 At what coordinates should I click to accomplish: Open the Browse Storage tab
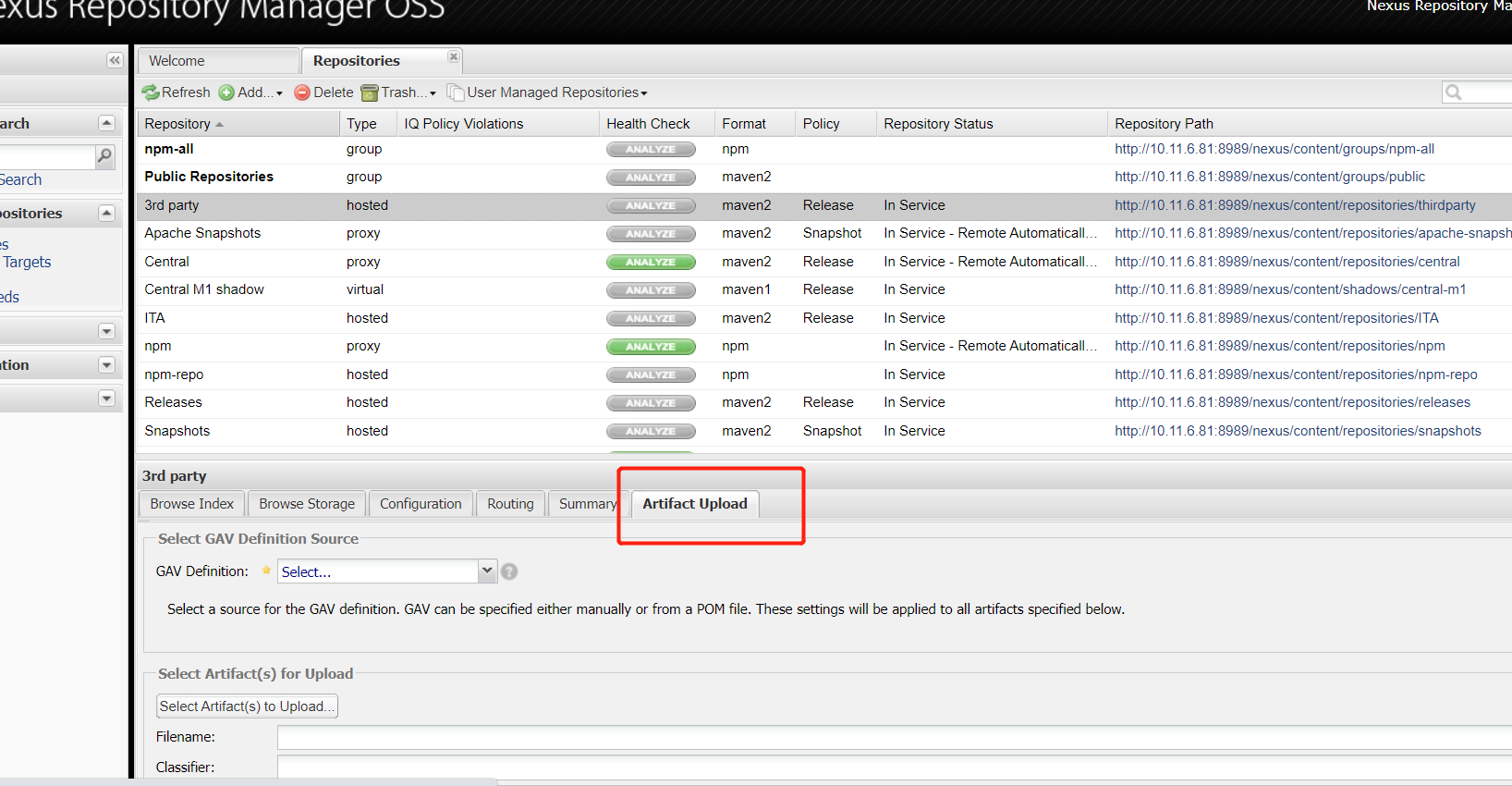pos(307,504)
